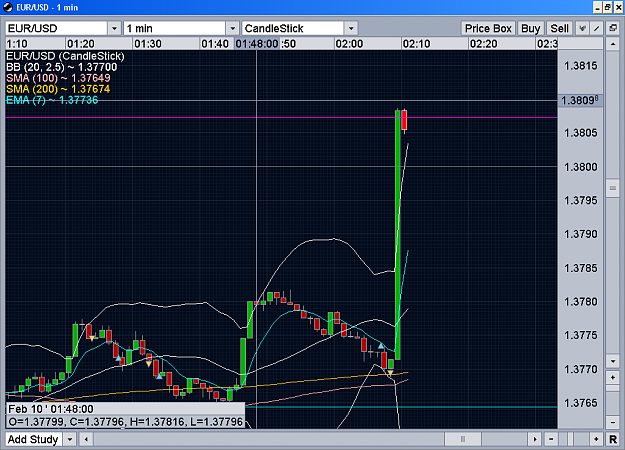Click the EMA (7) ~ 1.37736 label
The image size is (625, 450).
[x=52, y=100]
